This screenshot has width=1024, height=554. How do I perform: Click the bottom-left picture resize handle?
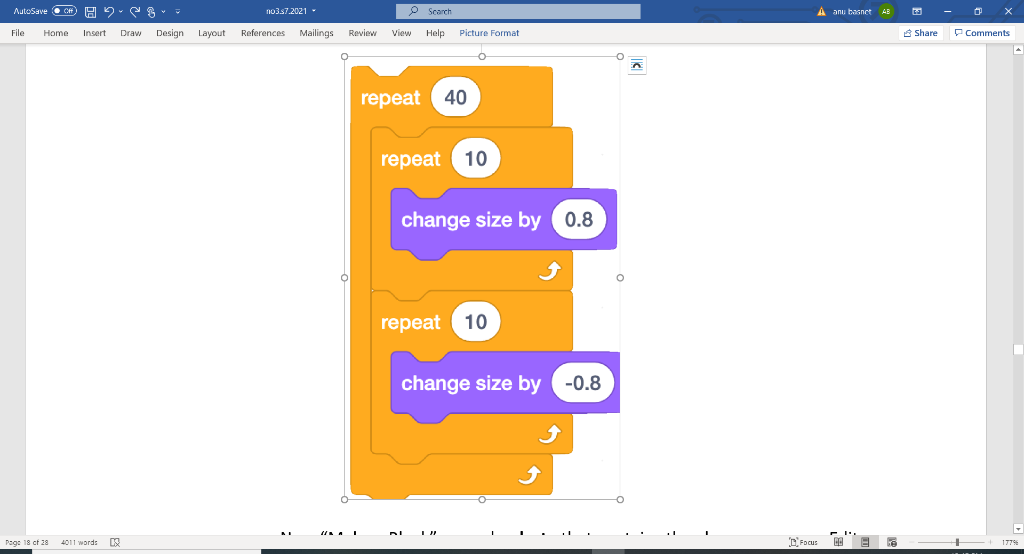click(345, 500)
